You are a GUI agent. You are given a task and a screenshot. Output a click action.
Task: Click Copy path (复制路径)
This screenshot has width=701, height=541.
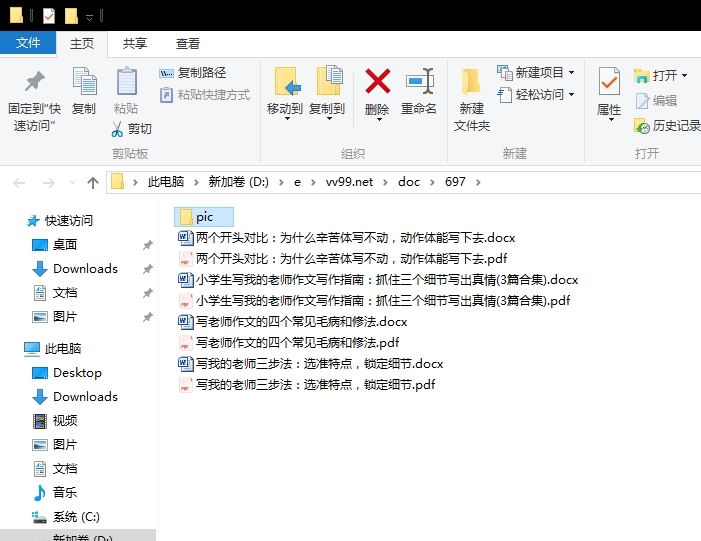tap(193, 72)
